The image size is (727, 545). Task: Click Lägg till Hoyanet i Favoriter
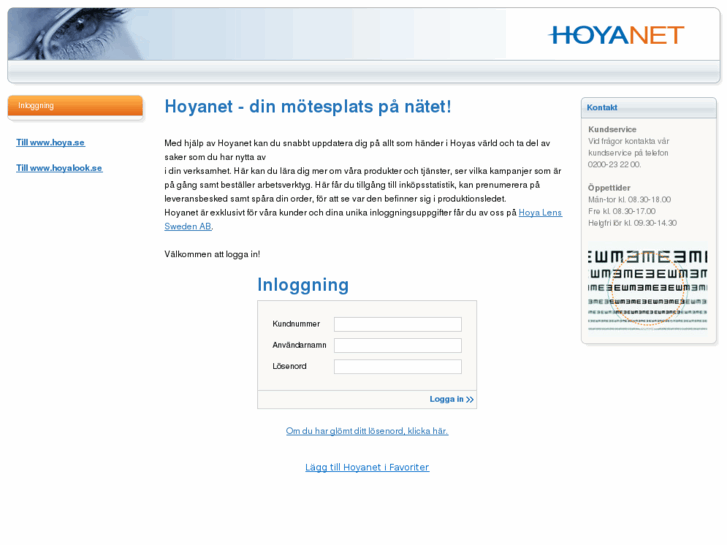point(367,467)
